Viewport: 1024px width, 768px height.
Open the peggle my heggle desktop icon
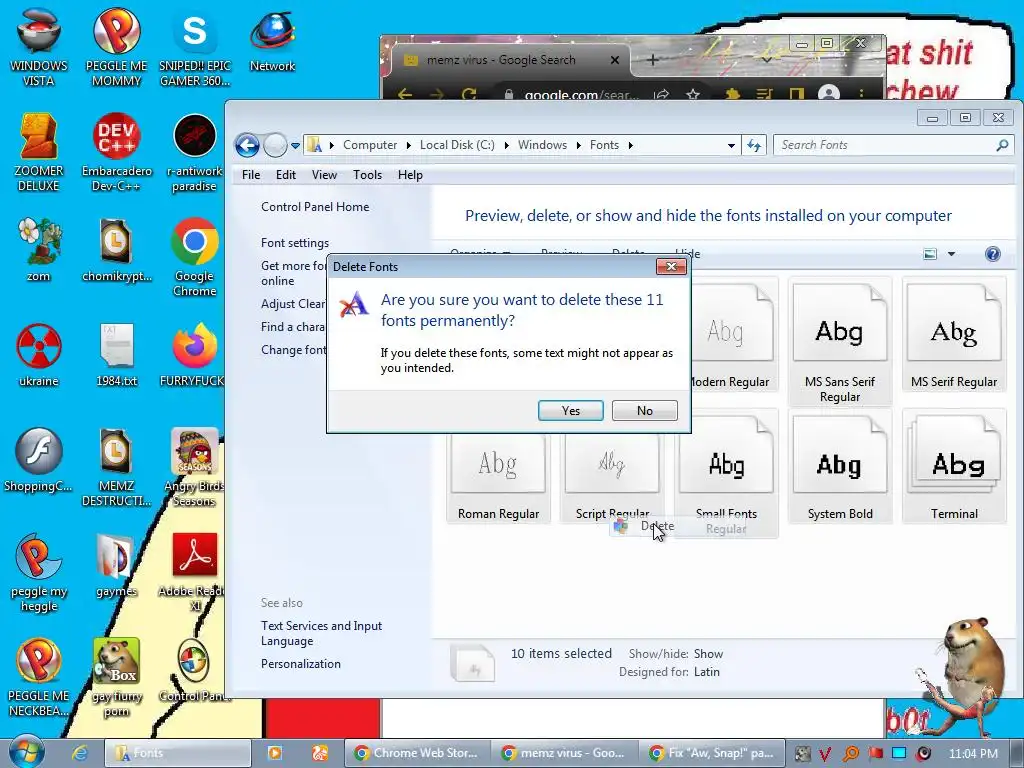pos(39,572)
